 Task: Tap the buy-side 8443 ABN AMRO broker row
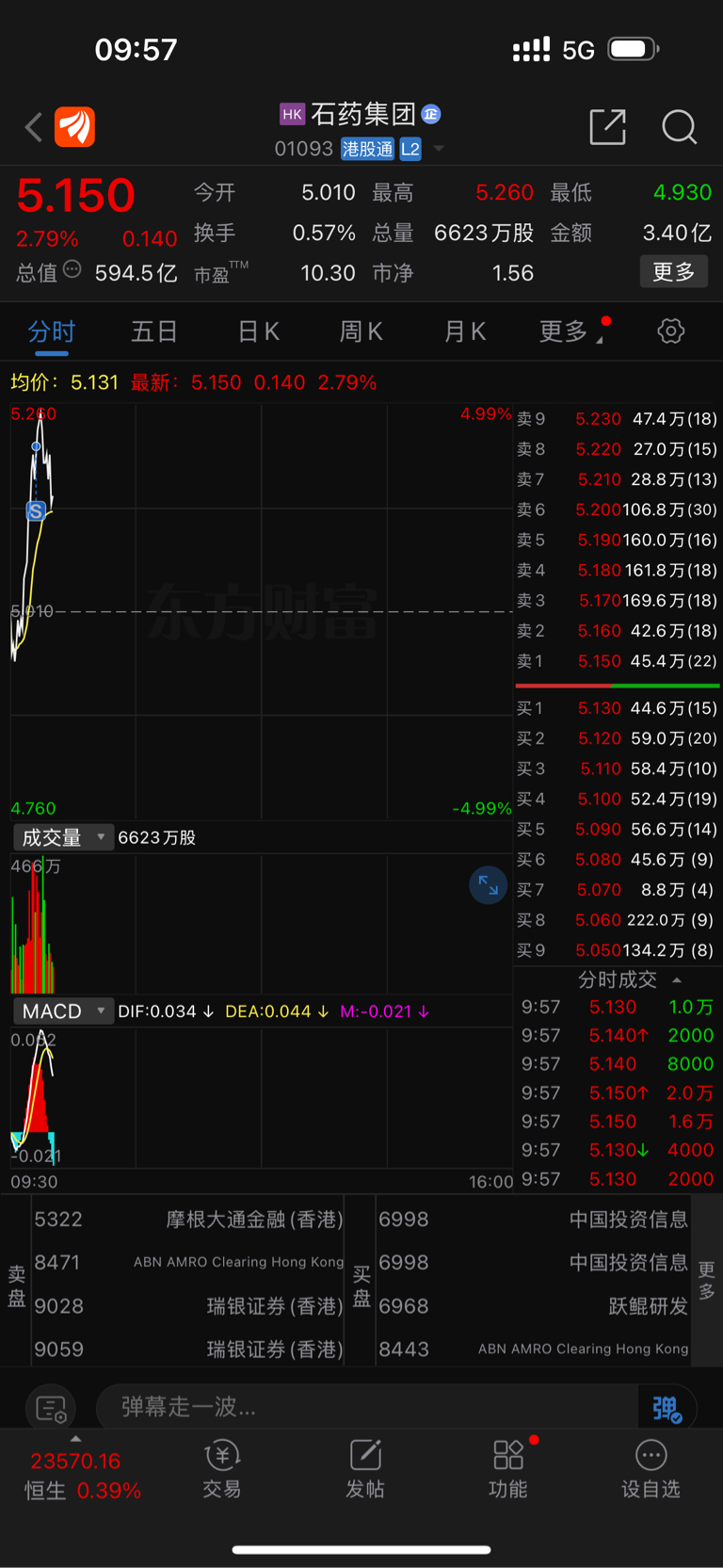click(533, 1350)
